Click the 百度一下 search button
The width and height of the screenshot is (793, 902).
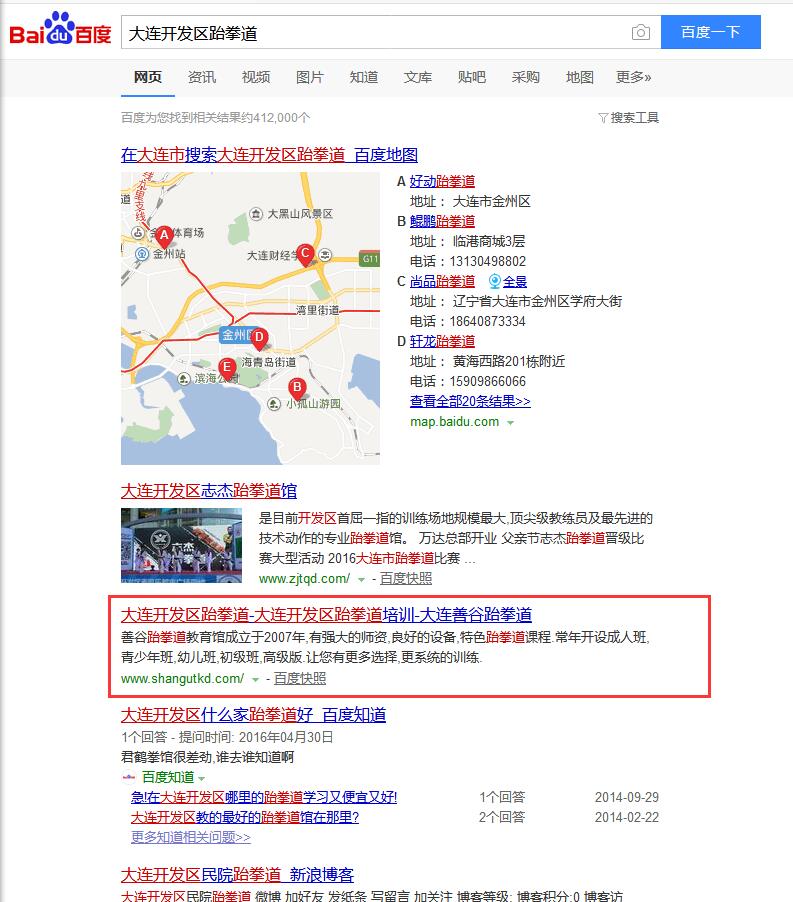711,32
